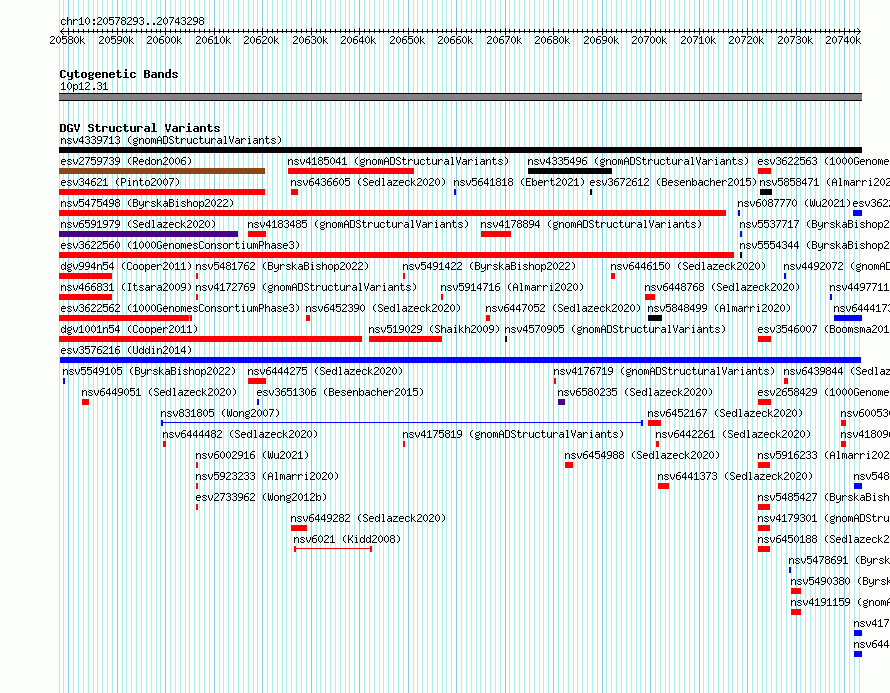
Task: Open the esv3672612 (Besenbacher2015) label
Action: (x=673, y=182)
